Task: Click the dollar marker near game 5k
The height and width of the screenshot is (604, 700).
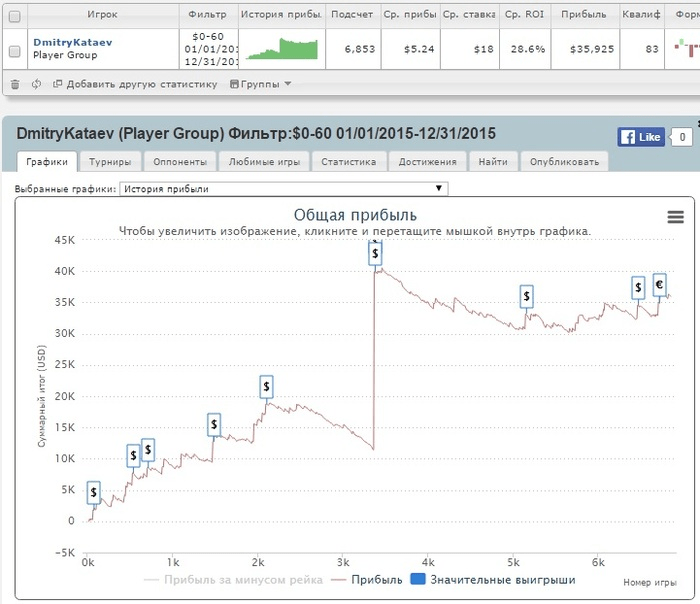Action: pyautogui.click(x=527, y=296)
